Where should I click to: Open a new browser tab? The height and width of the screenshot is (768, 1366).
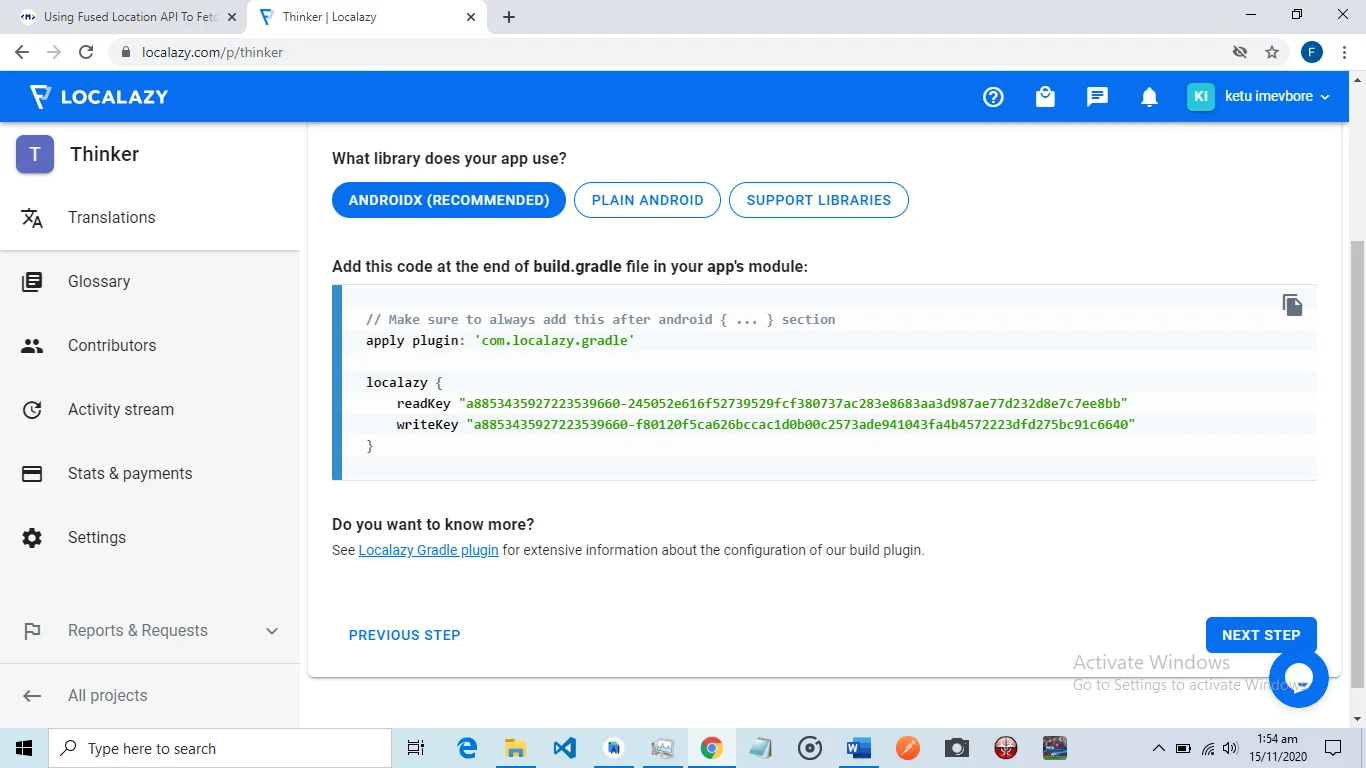(509, 17)
